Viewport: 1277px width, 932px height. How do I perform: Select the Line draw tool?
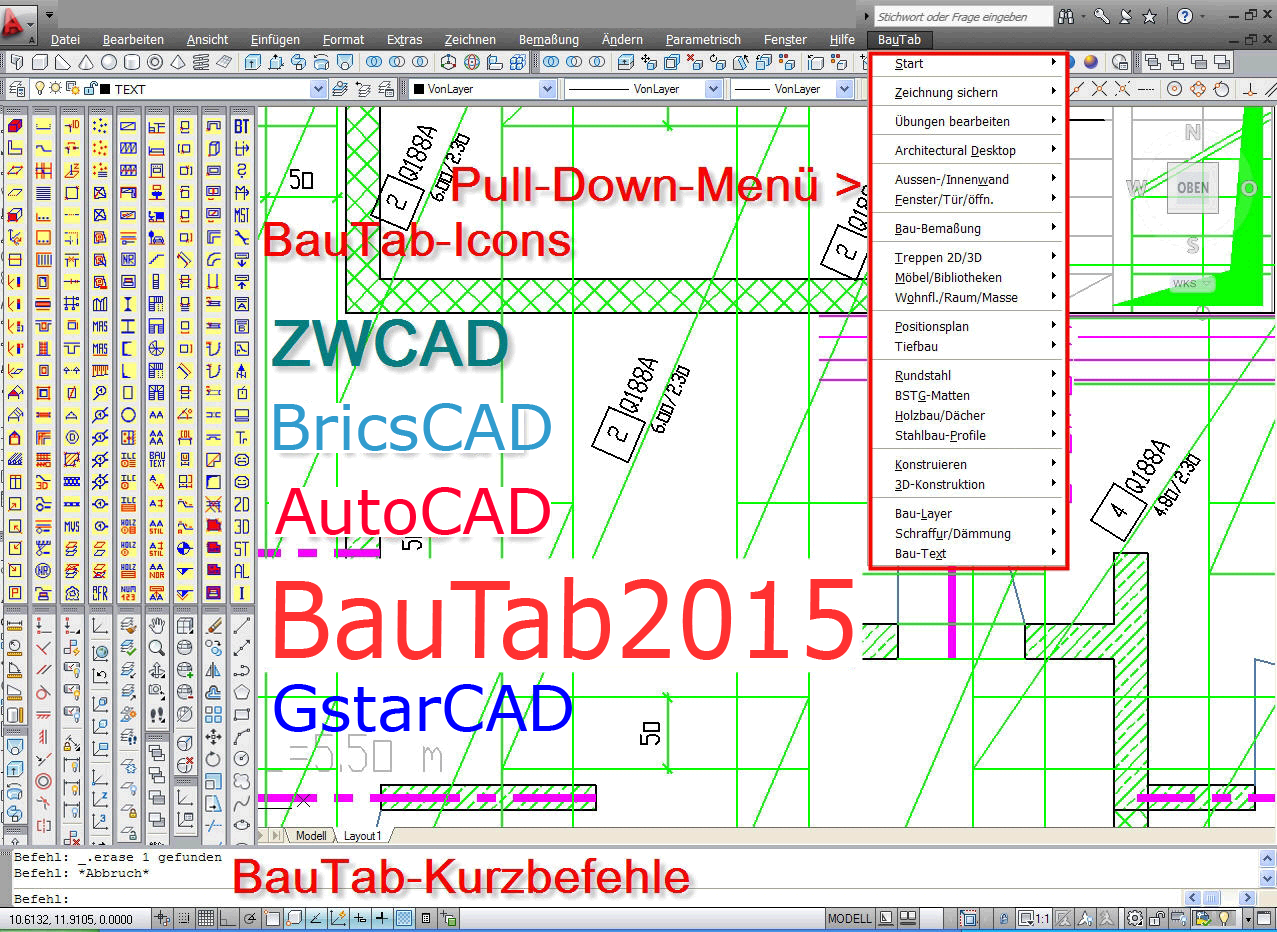pos(242,626)
